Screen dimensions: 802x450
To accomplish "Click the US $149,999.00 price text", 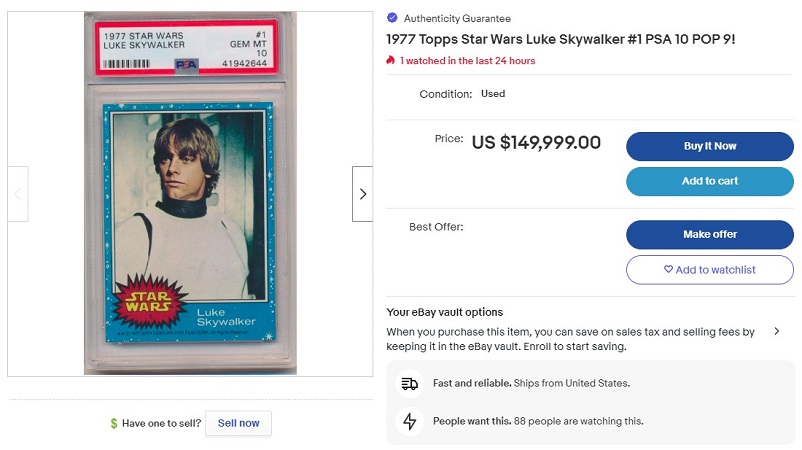I will [536, 143].
